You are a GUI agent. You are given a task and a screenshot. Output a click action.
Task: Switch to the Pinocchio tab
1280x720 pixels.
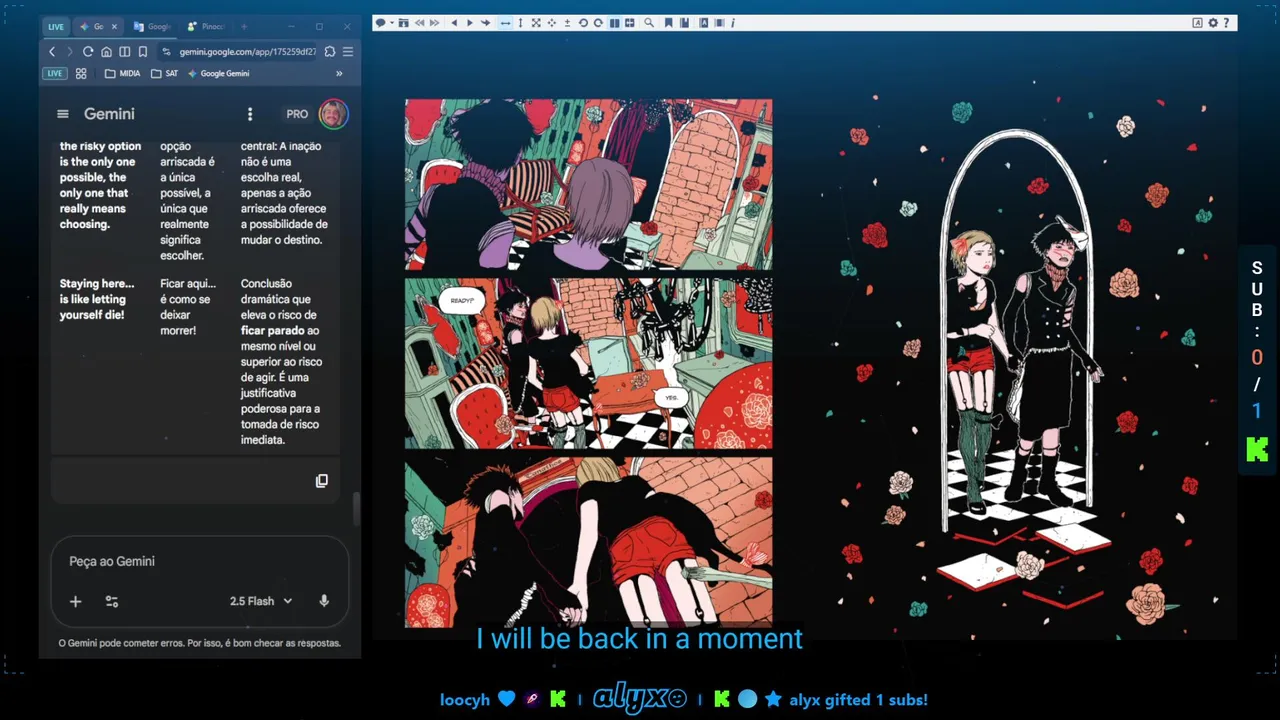(207, 27)
